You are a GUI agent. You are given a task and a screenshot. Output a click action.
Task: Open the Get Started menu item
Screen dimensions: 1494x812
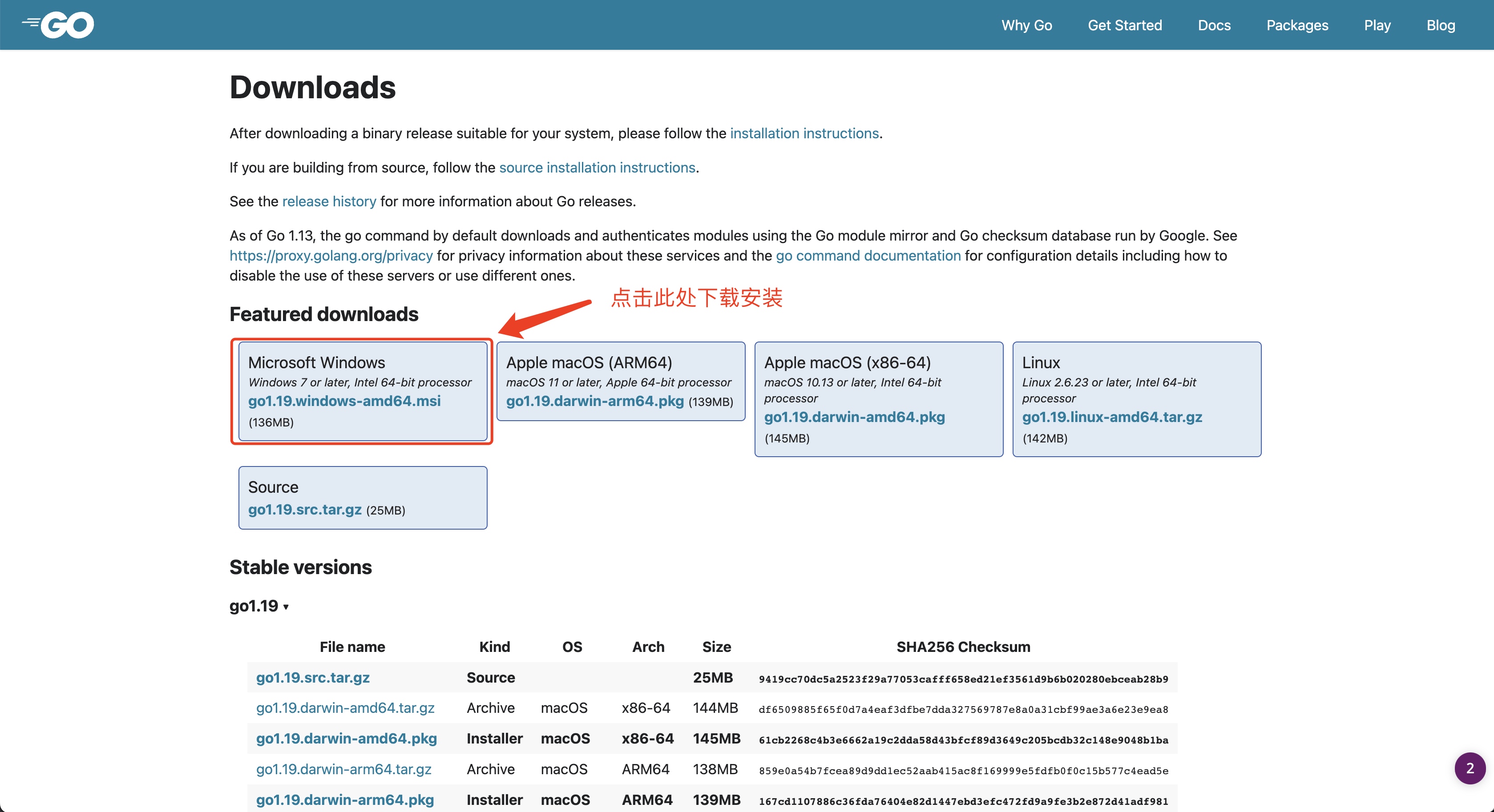1125,25
